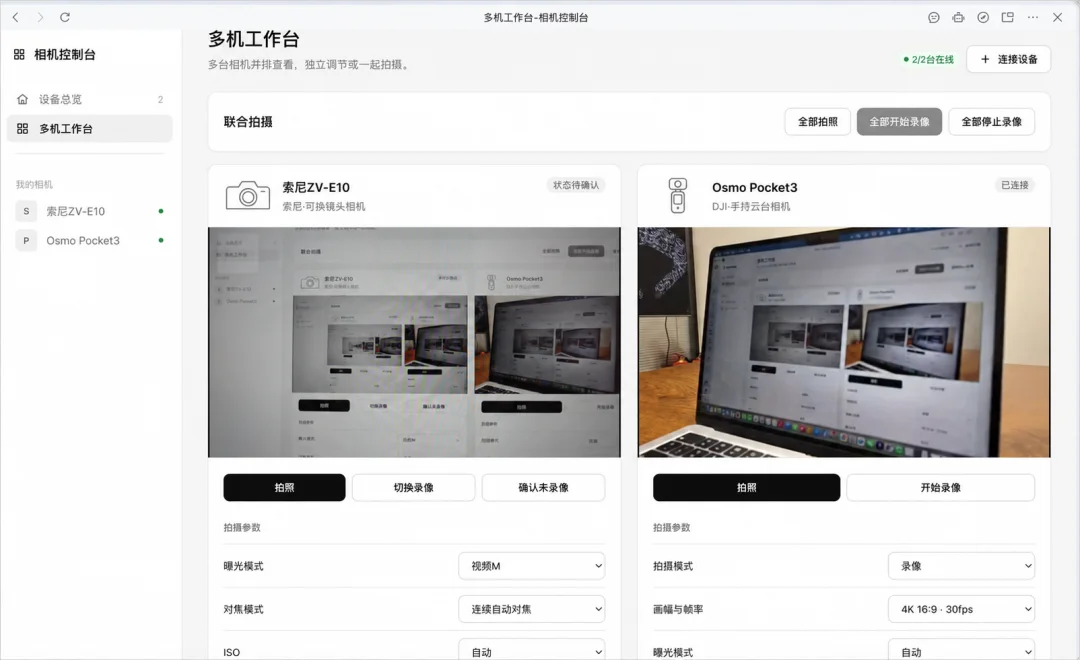Image resolution: width=1080 pixels, height=660 pixels.
Task: Click the 状态待确认 status badge
Action: [576, 185]
